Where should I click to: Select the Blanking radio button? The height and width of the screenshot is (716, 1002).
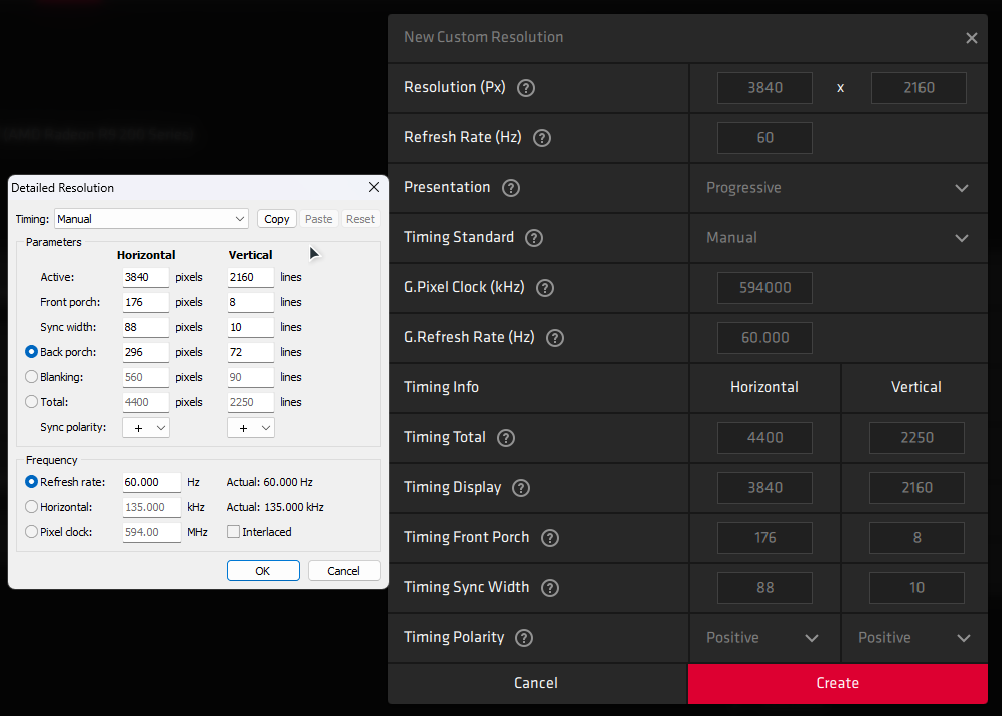tap(32, 377)
